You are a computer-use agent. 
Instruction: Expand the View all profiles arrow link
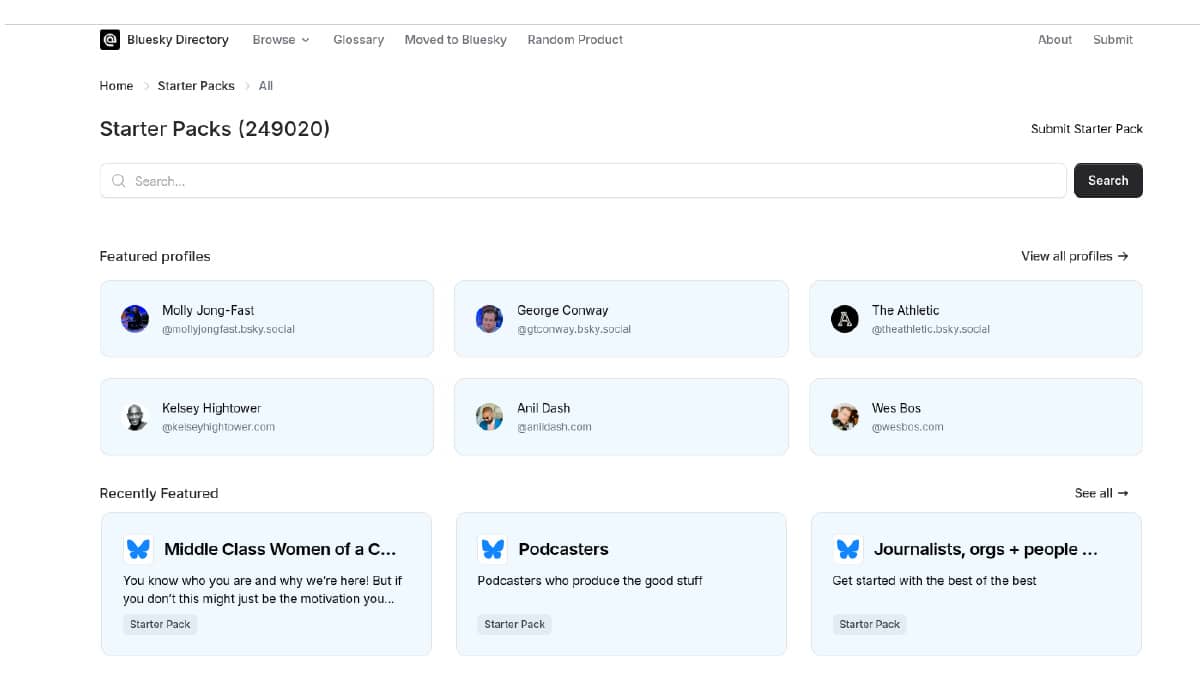(1074, 256)
